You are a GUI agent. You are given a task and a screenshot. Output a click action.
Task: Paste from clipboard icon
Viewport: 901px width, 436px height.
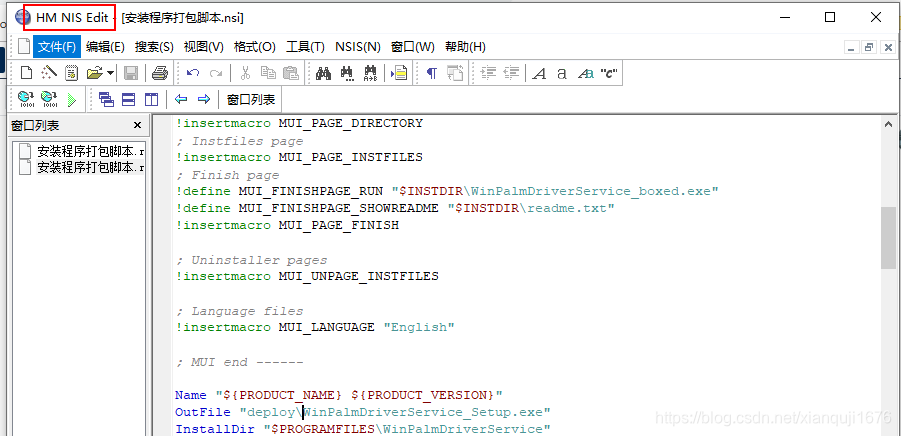[291, 73]
